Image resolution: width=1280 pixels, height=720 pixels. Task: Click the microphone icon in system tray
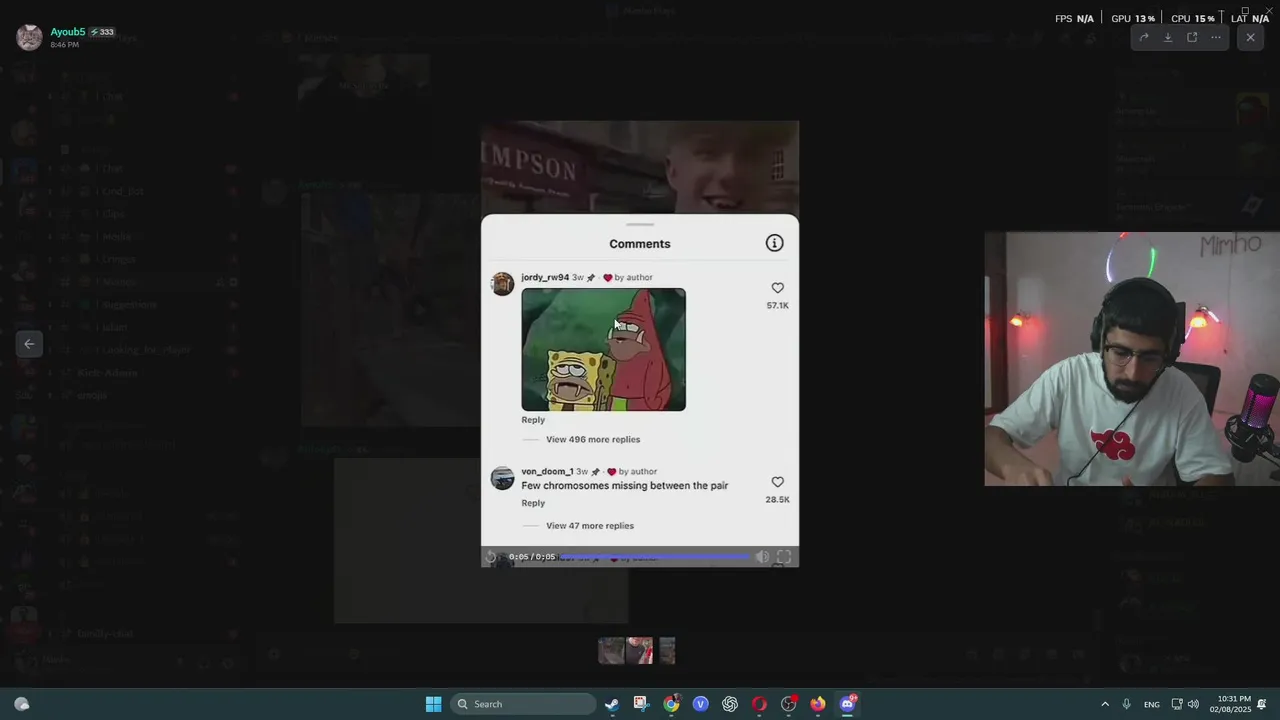tap(1127, 704)
